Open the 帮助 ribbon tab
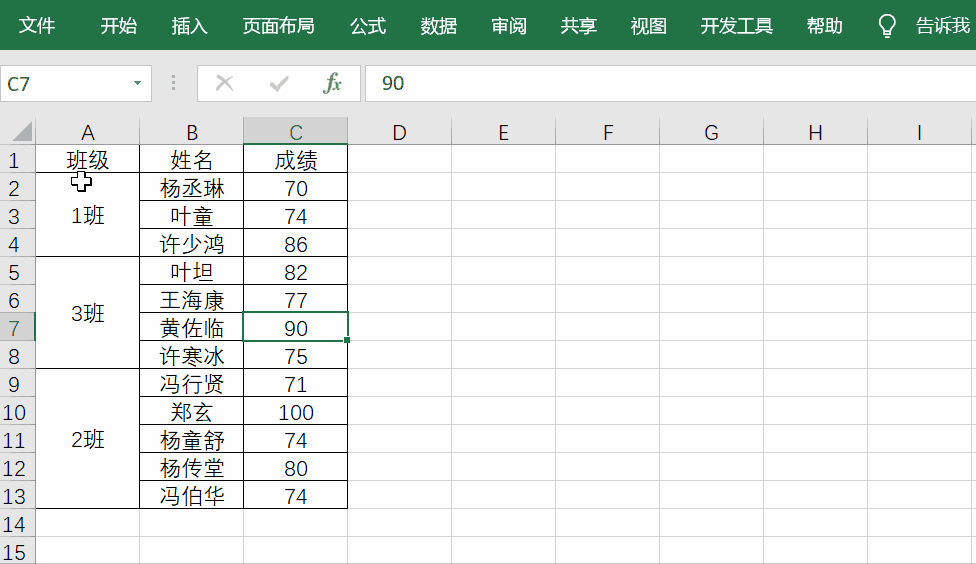This screenshot has width=976, height=564. (x=825, y=26)
